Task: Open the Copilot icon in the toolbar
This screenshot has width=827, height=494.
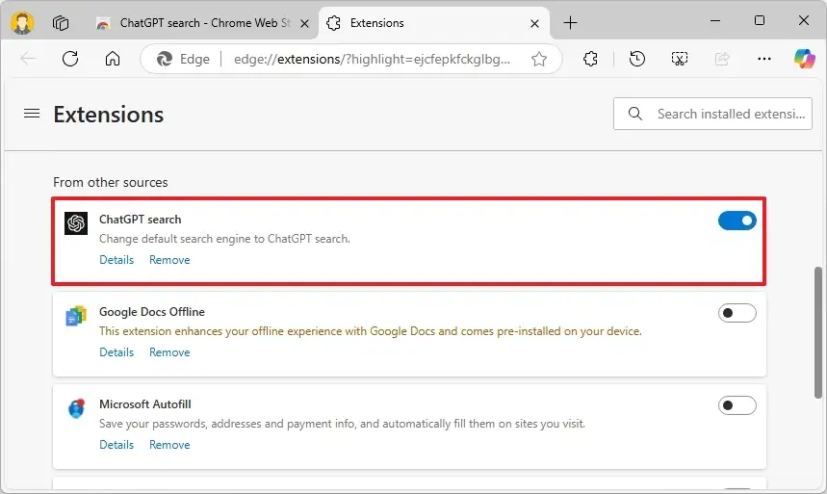Action: tap(804, 59)
